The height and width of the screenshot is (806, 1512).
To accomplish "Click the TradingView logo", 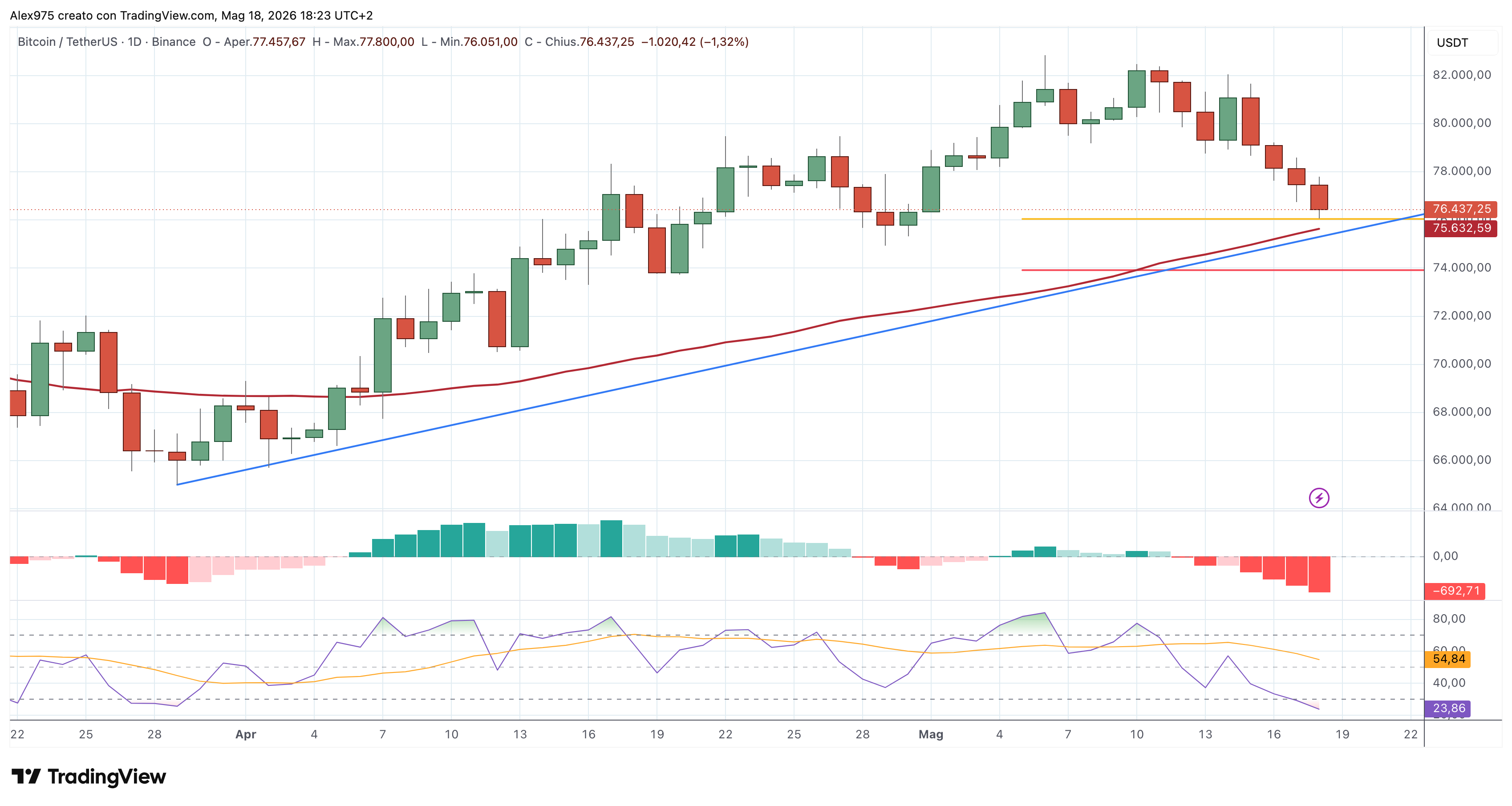I will 89,776.
